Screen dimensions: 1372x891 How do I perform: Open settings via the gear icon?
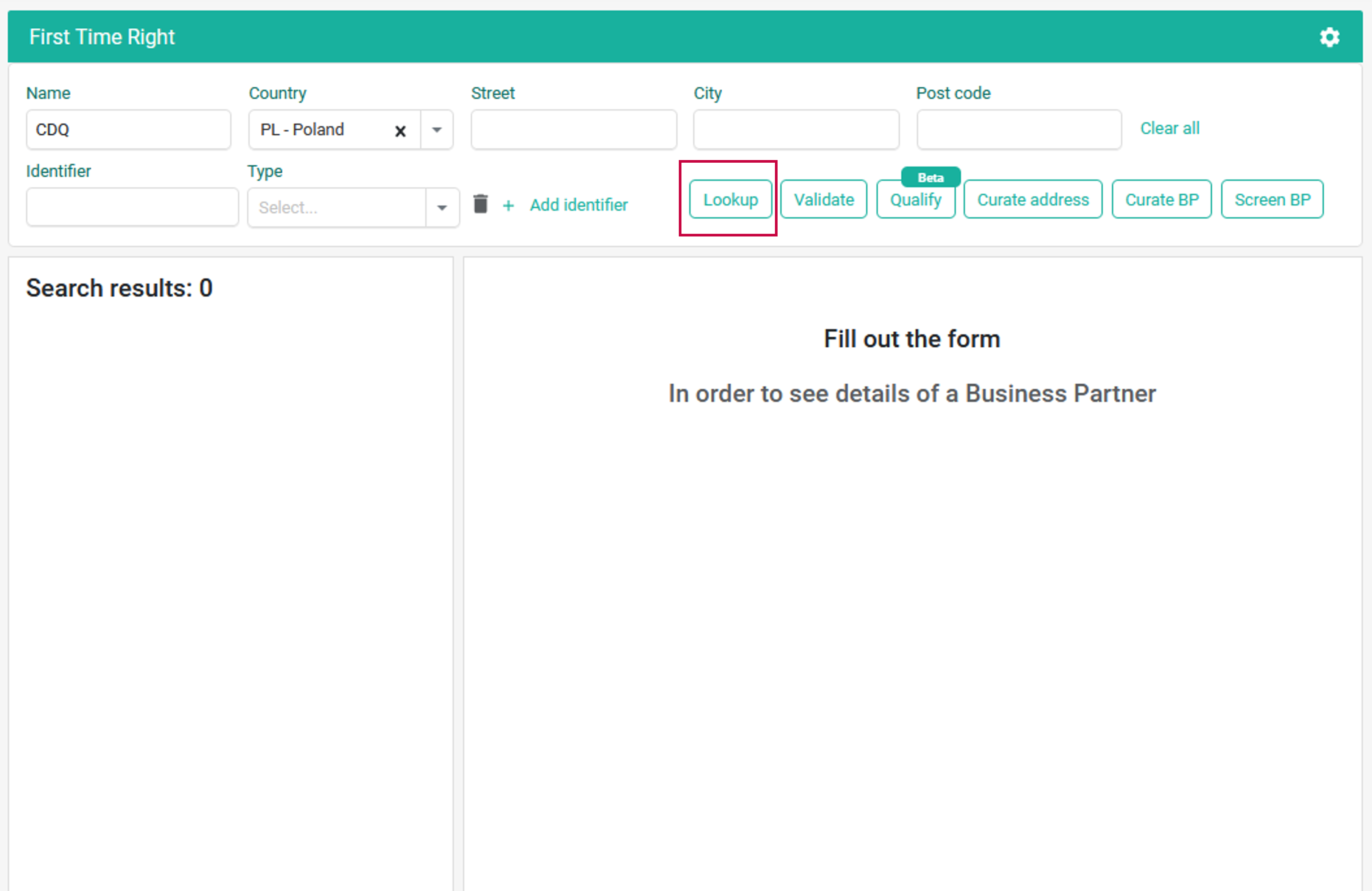[1329, 37]
